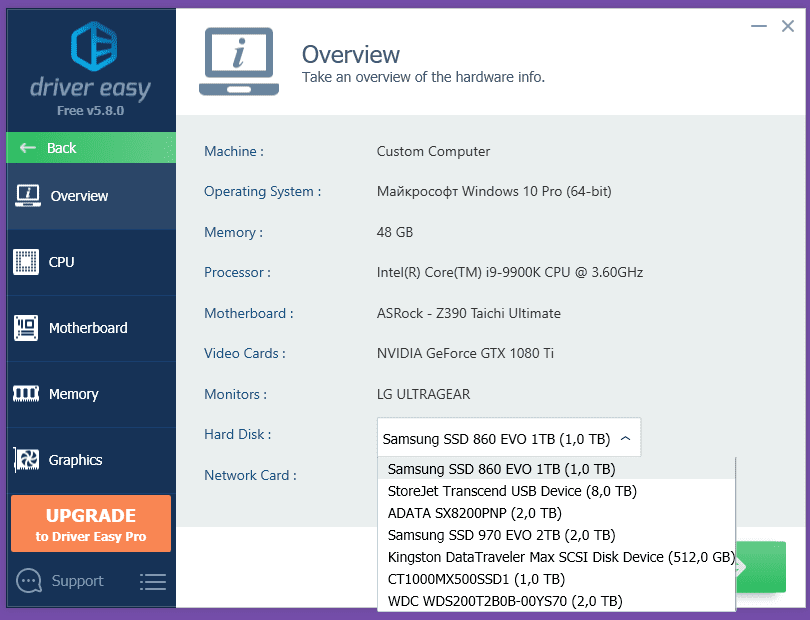Image resolution: width=810 pixels, height=620 pixels.
Task: Click the 'Network Card :' label
Action: click(x=251, y=475)
